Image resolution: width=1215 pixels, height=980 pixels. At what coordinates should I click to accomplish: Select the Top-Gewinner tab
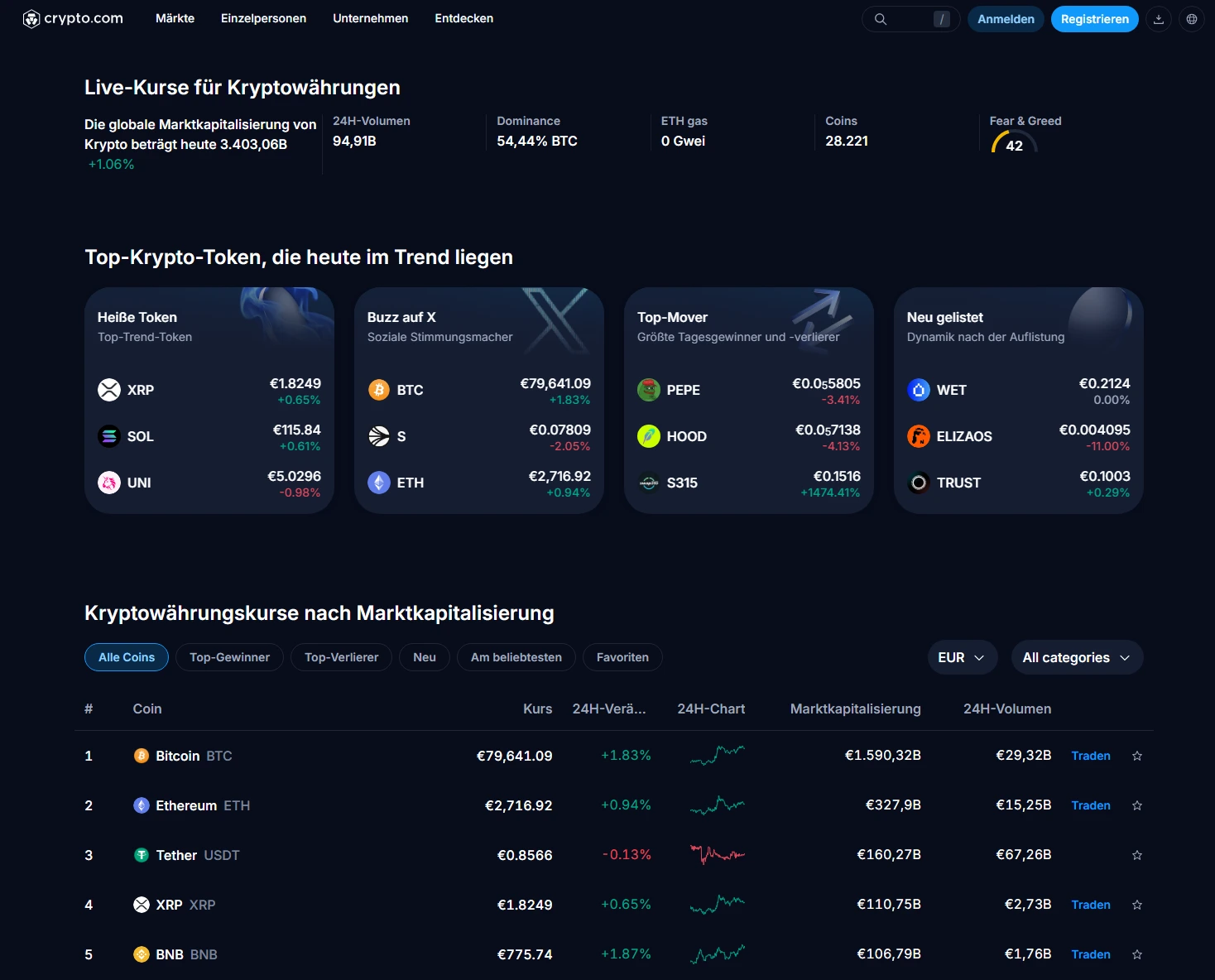[230, 657]
